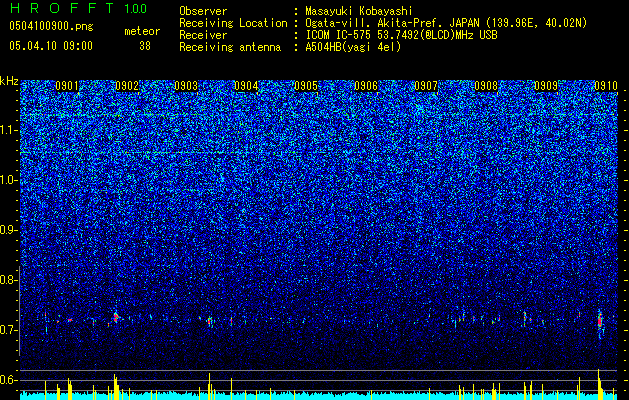This screenshot has width=629, height=400.
Task: Click the meteor count label
Action: pos(142,31)
